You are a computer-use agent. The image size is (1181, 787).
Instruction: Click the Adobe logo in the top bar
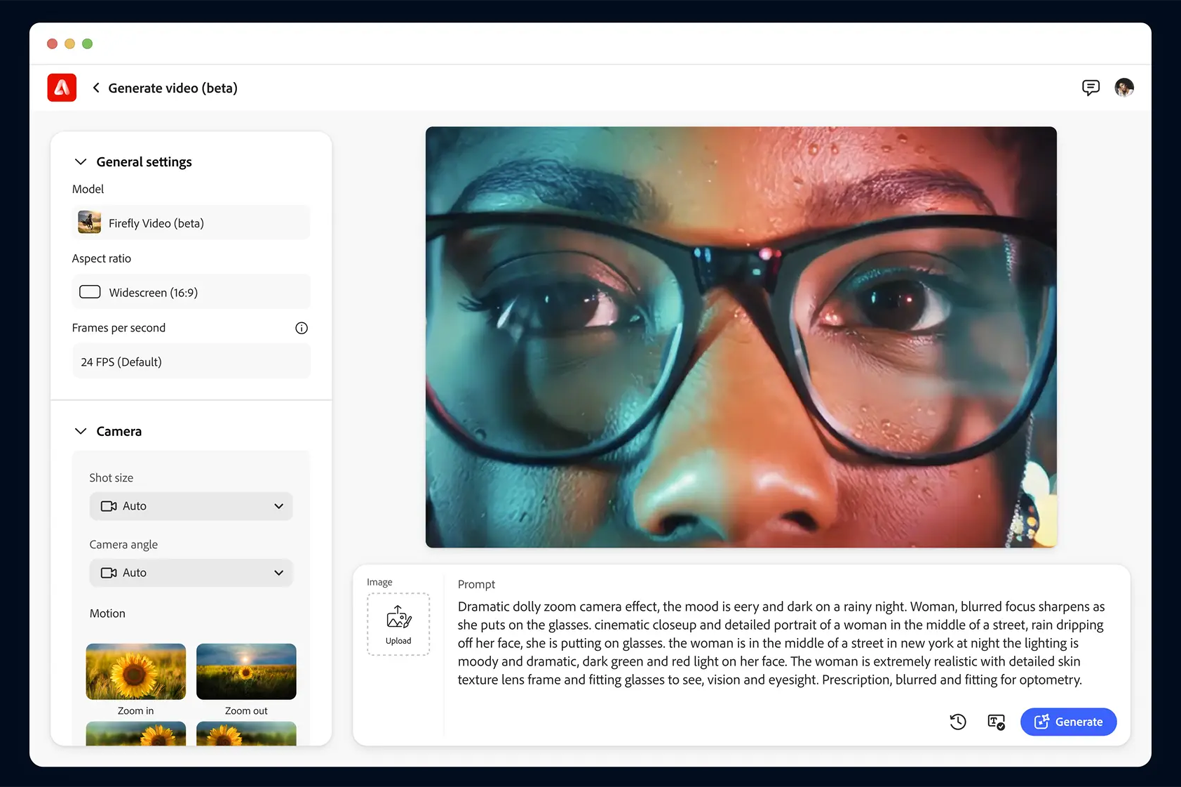click(61, 87)
